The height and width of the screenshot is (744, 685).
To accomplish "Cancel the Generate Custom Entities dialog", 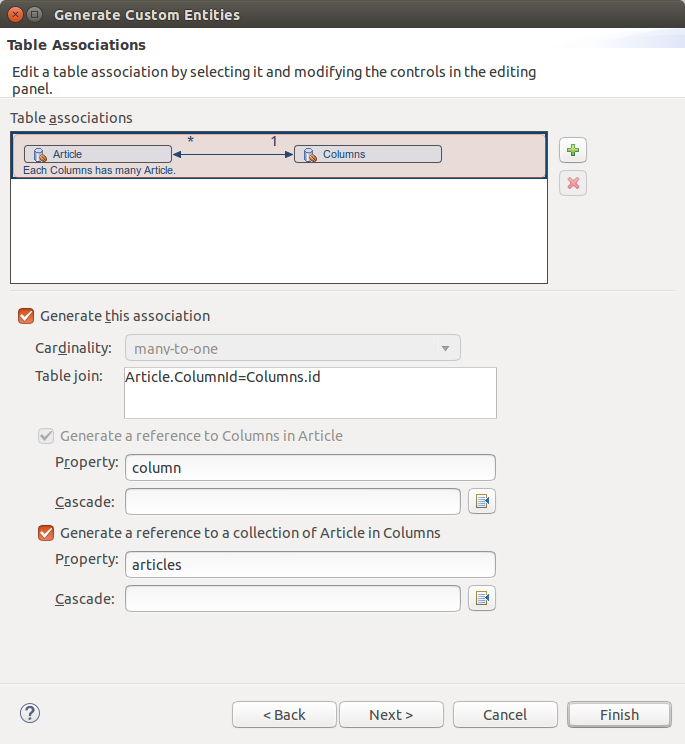I will pyautogui.click(x=505, y=715).
